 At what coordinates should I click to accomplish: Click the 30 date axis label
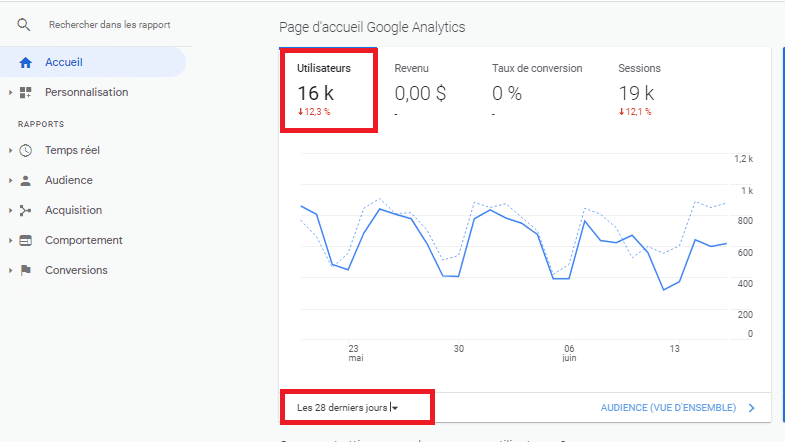459,348
